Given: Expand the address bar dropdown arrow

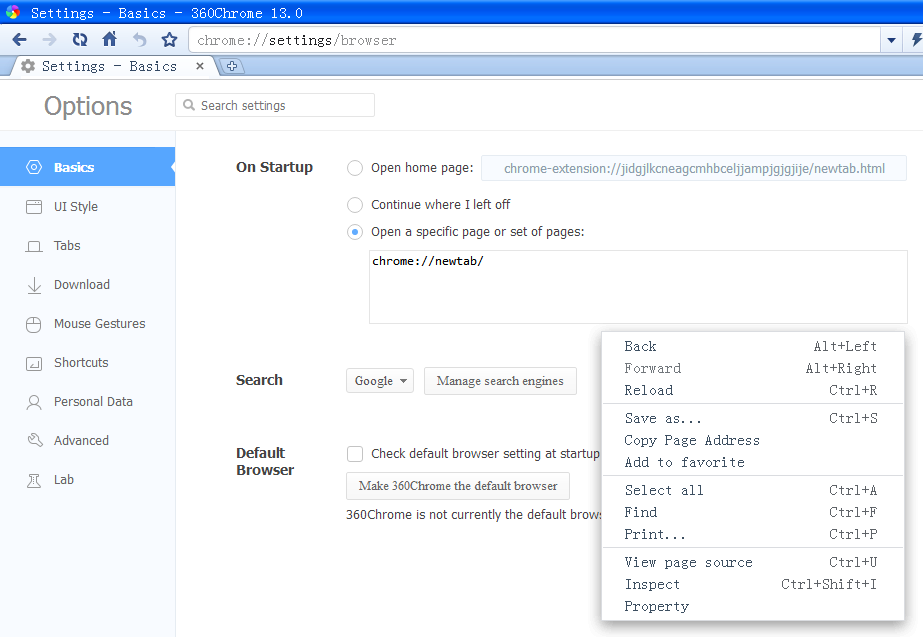Looking at the screenshot, I should tap(891, 40).
